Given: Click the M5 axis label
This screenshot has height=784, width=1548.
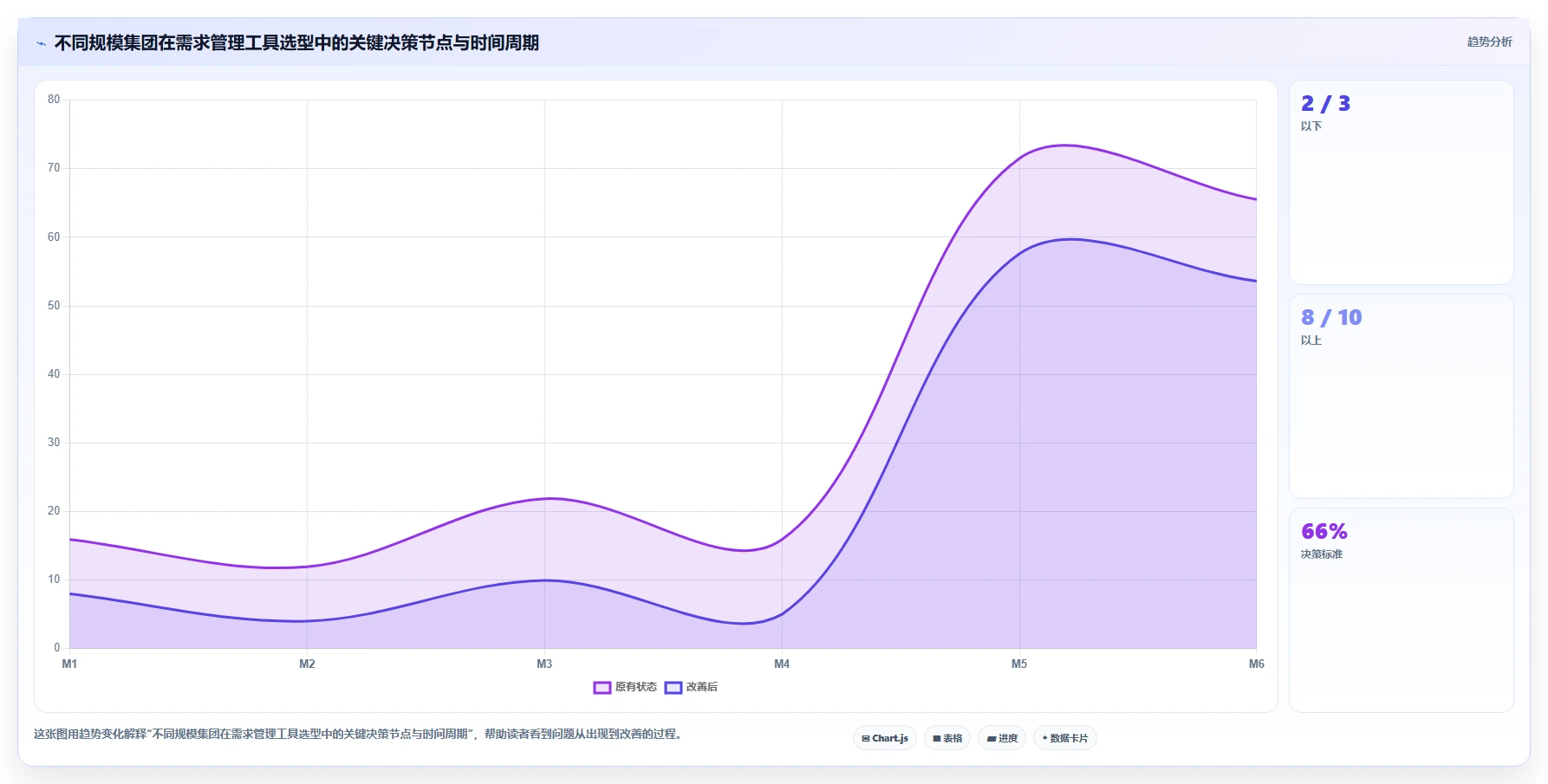Looking at the screenshot, I should (1019, 664).
